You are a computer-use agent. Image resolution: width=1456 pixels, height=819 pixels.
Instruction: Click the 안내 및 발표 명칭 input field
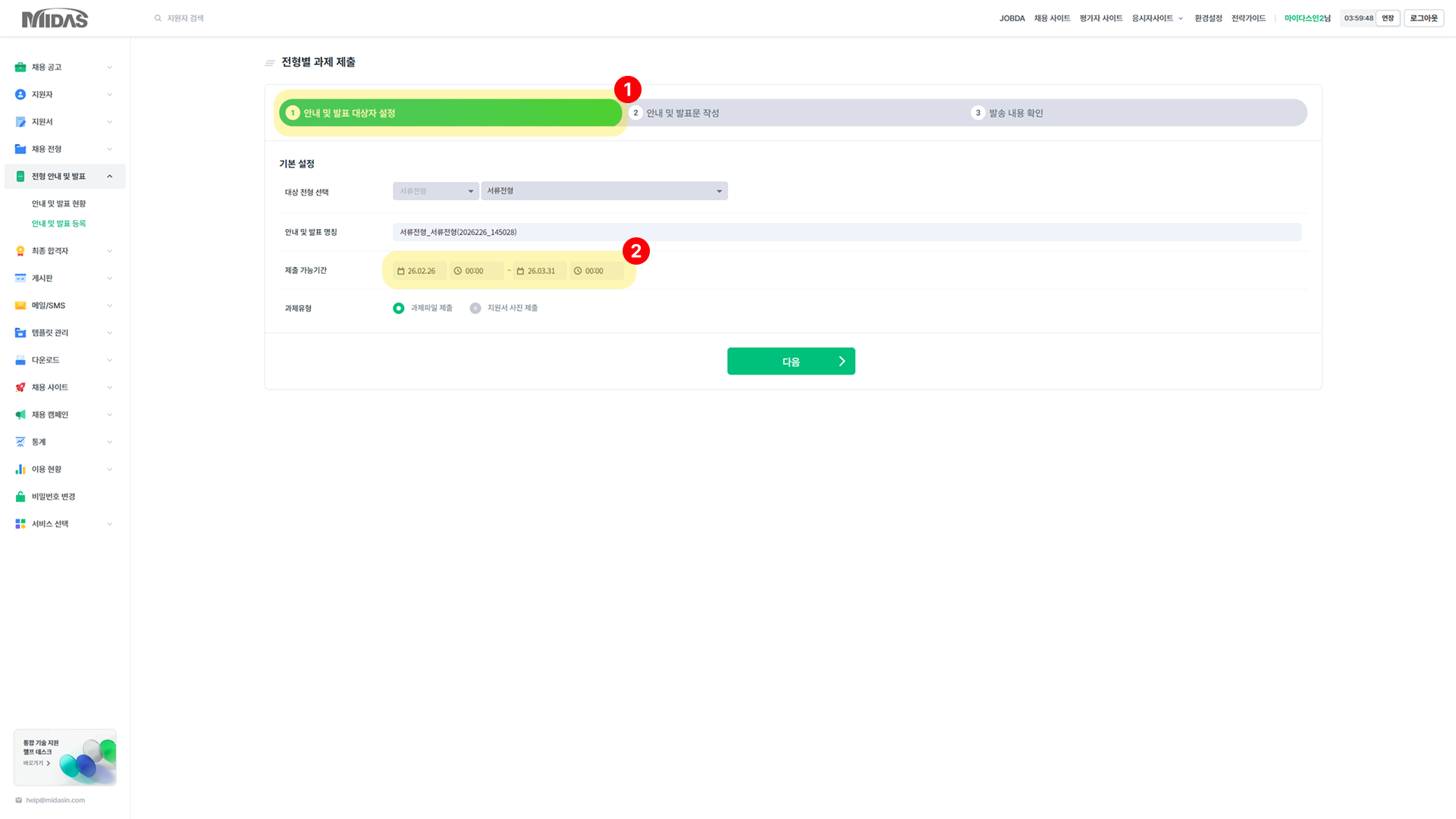pos(846,232)
